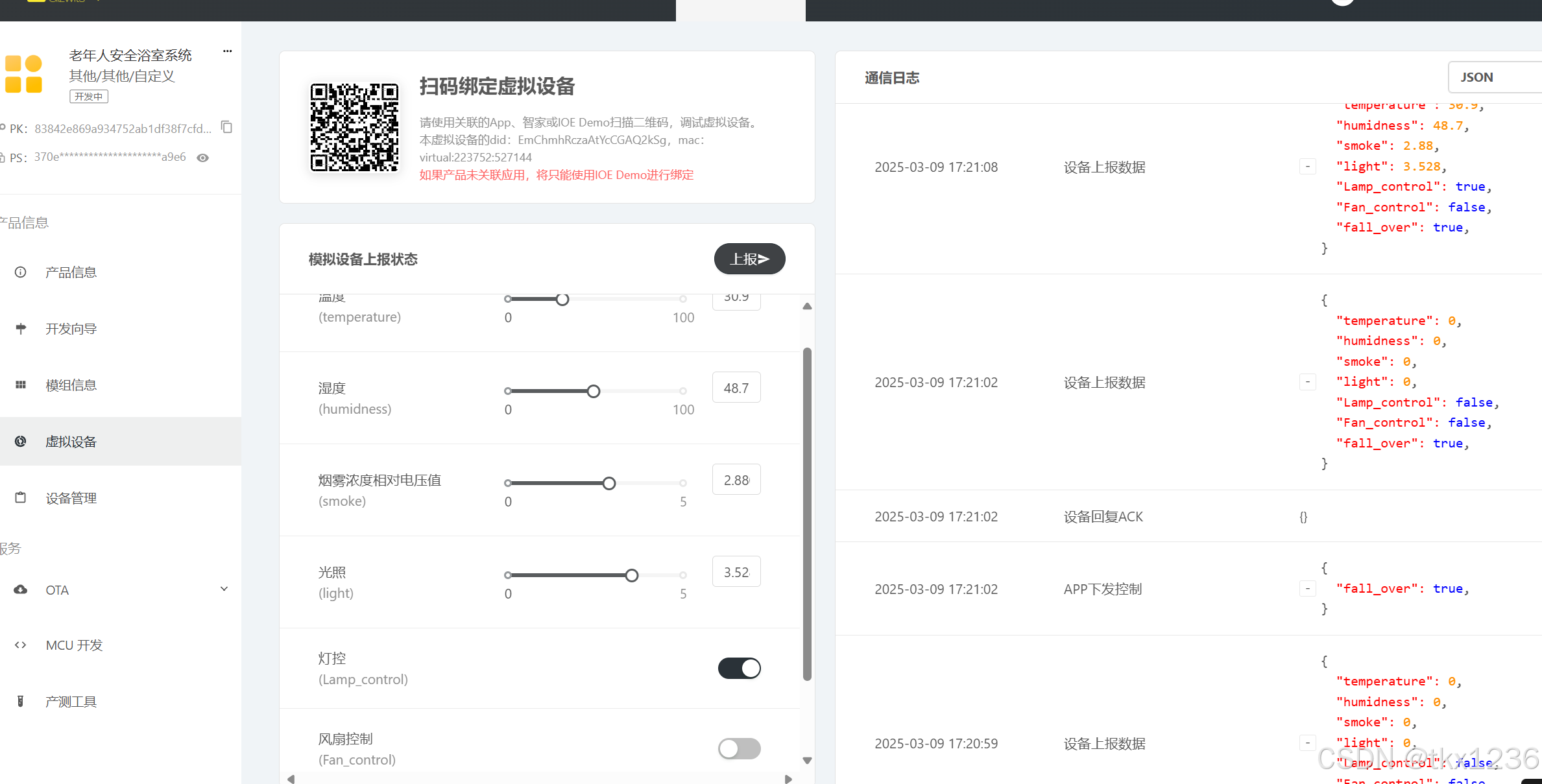Click the 产测工具 test tube icon
Viewport: 1542px width, 784px height.
click(x=21, y=702)
